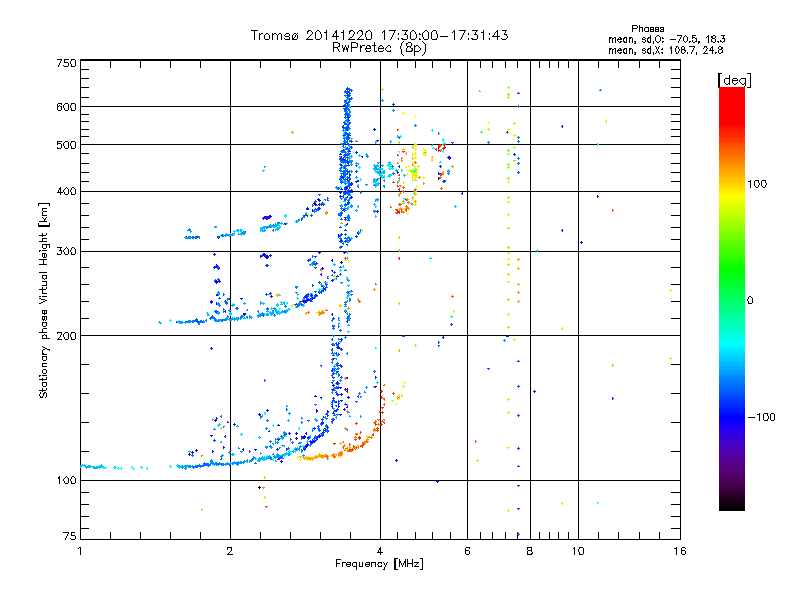Select the 'mean, sd,O: -70.5, 18.3' line
Screen dimensions: 800x600
click(x=666, y=39)
